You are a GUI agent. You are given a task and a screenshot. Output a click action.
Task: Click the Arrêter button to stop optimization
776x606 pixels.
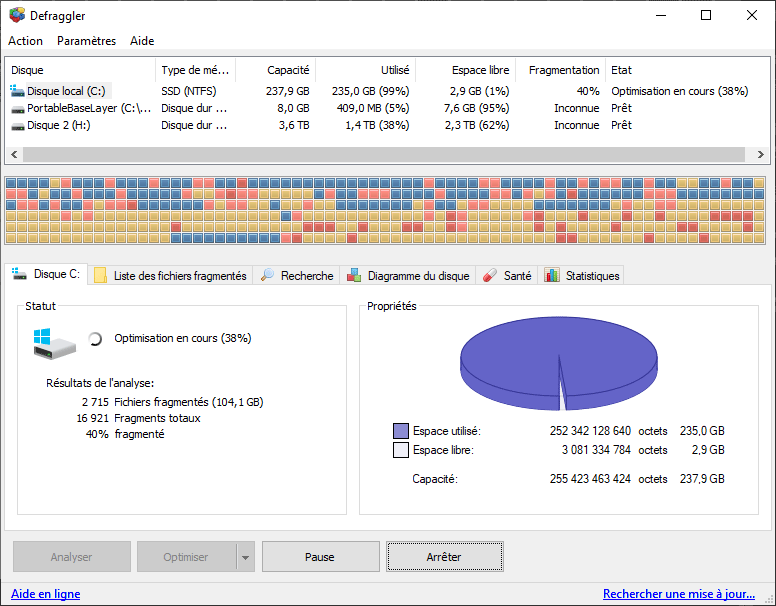(445, 556)
